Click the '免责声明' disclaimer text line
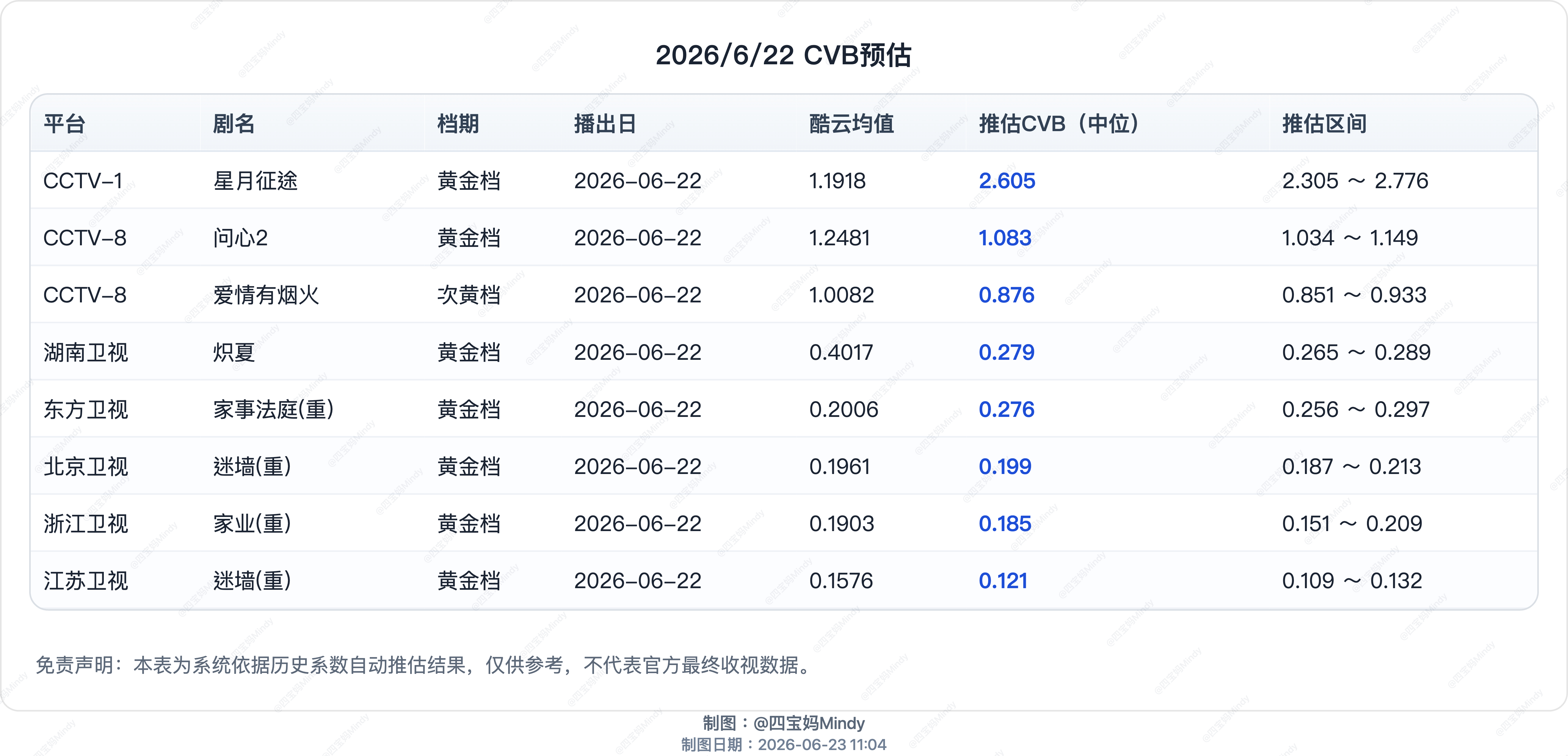1568x756 pixels. pos(424,665)
